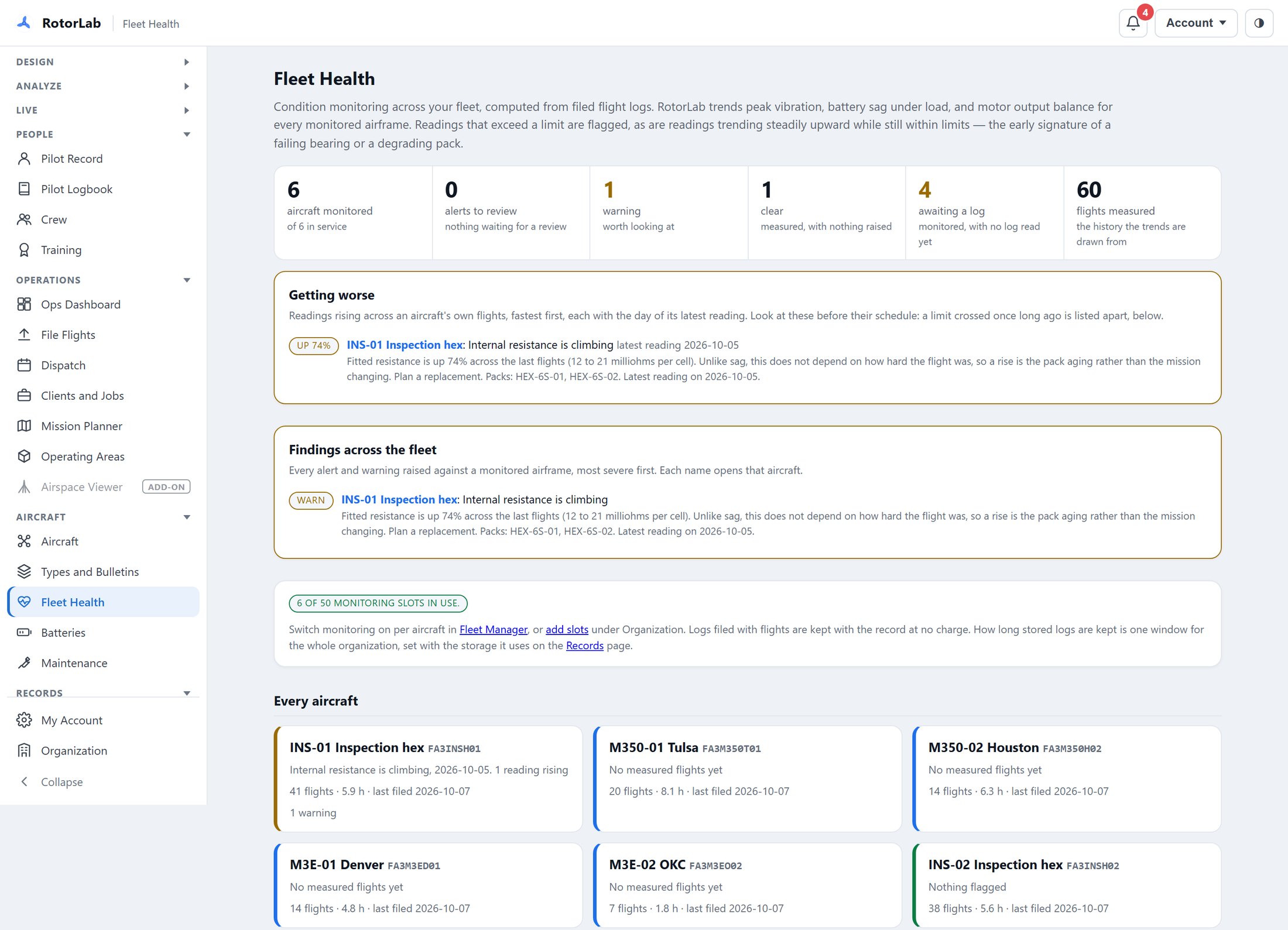The width and height of the screenshot is (1288, 930).
Task: Expand the LIVE sidebar section
Action: click(x=103, y=110)
